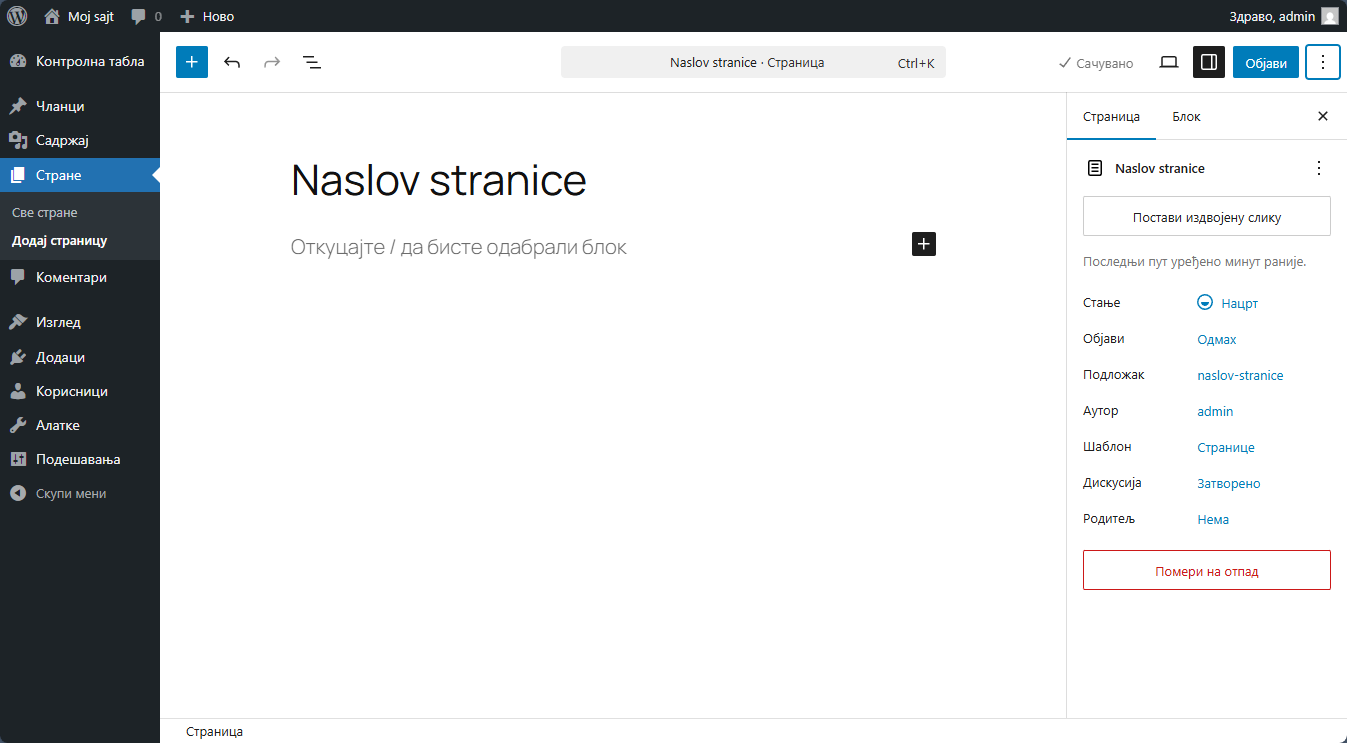Open the block inserter
Image resolution: width=1347 pixels, height=743 pixels.
(x=191, y=61)
